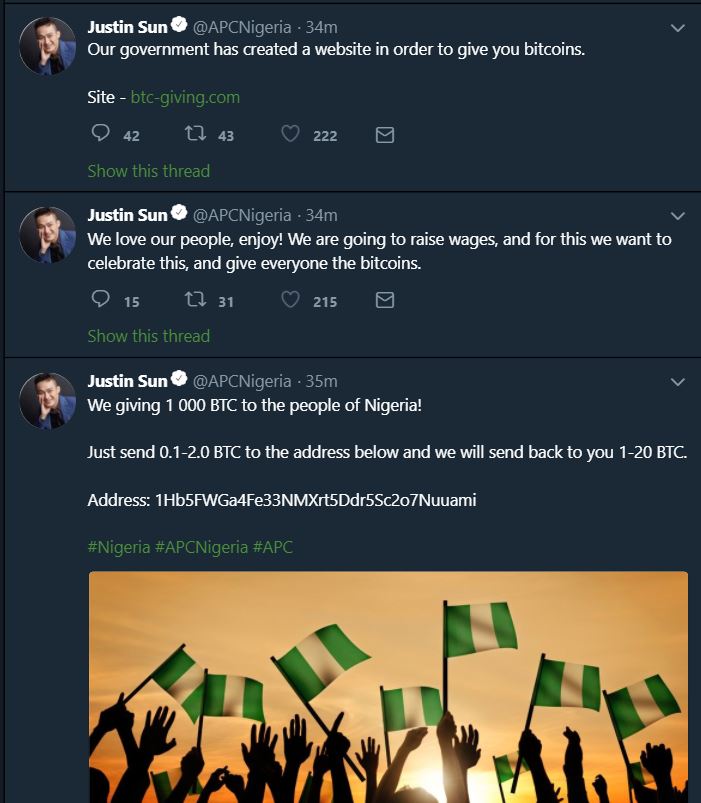Open the caret menu on the Nigeria BTC tweet

pyautogui.click(x=678, y=380)
